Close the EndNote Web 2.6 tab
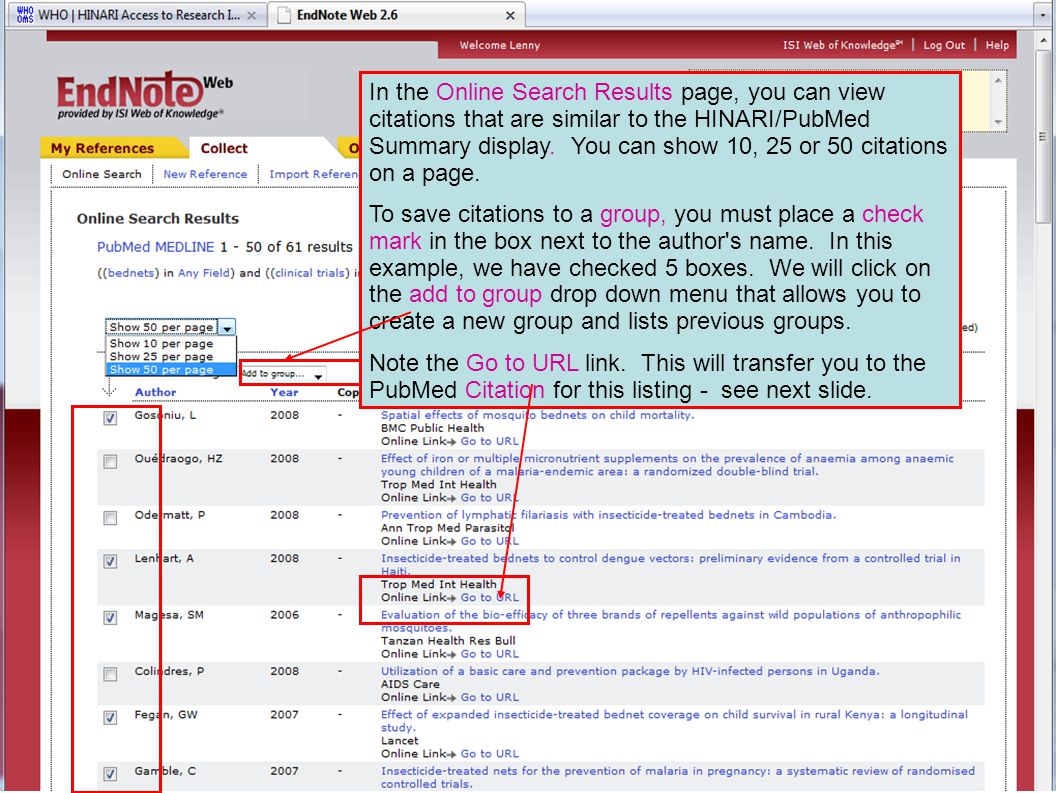1058x793 pixels. (x=510, y=16)
